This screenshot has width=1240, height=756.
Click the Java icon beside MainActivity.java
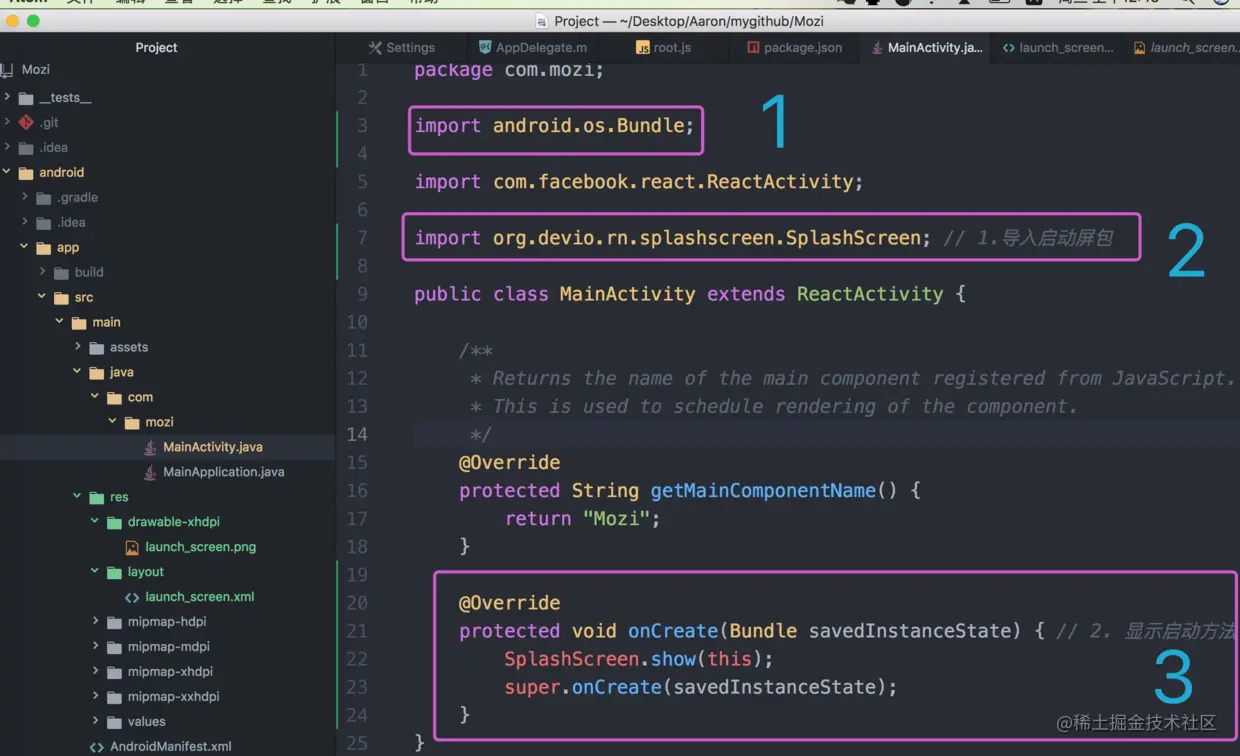[150, 447]
